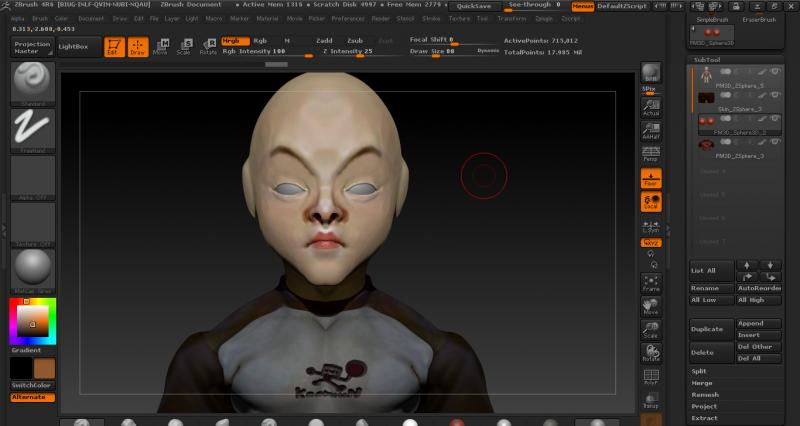Open LightBox
800x426 pixels.
pyautogui.click(x=79, y=46)
